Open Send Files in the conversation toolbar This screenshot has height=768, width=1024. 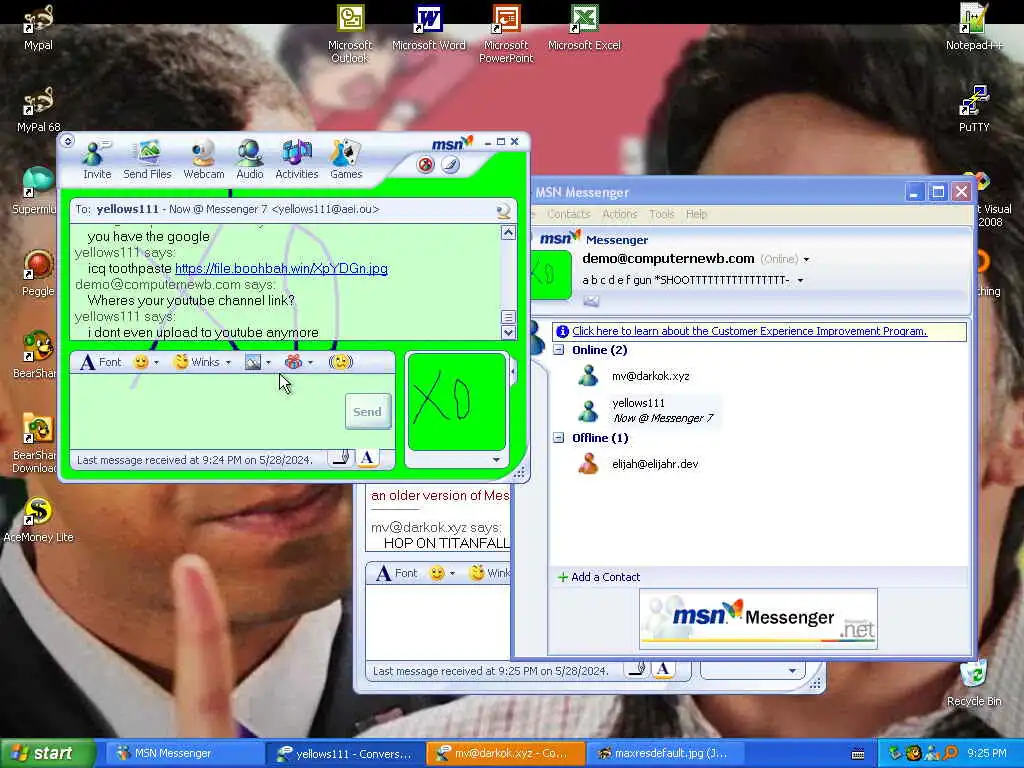pos(147,159)
